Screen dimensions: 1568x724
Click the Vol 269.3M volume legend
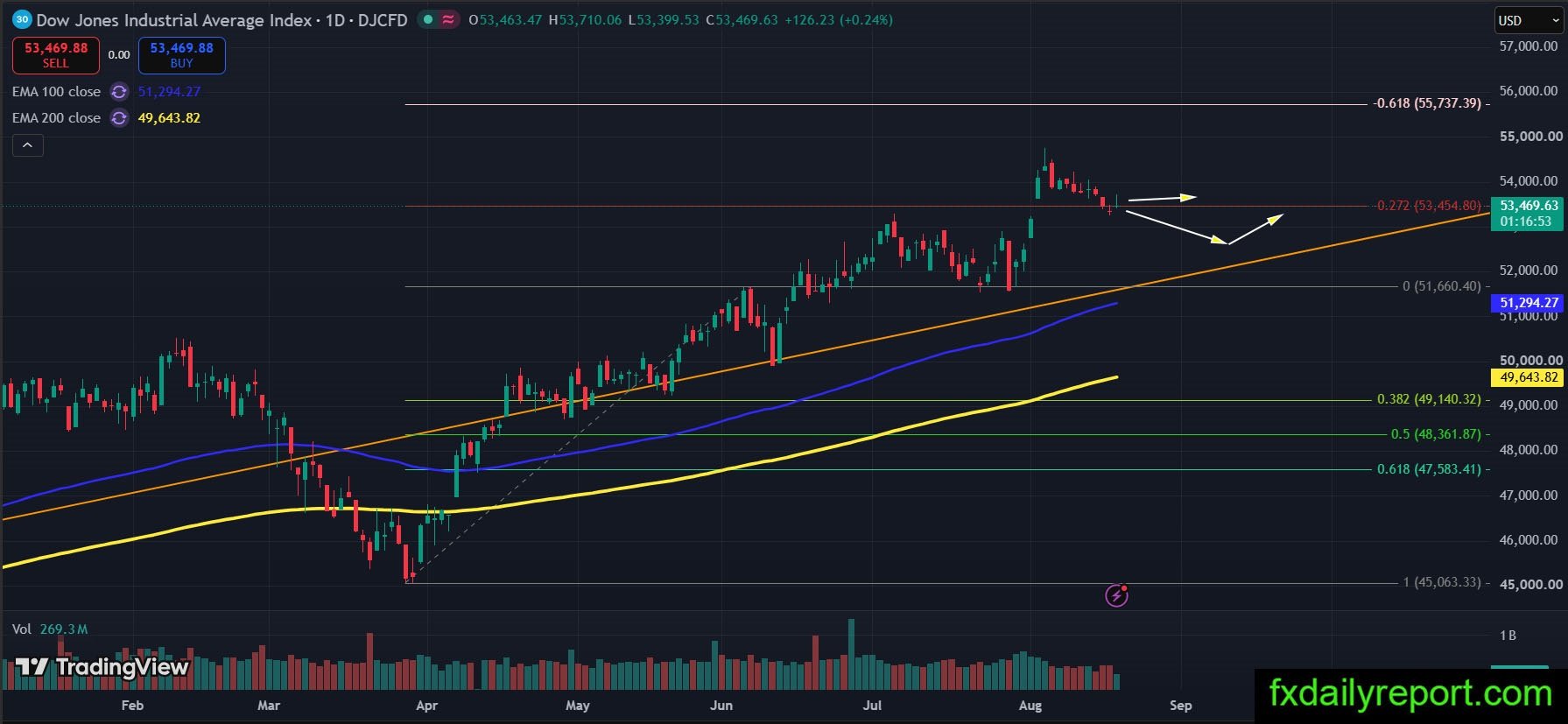point(50,629)
